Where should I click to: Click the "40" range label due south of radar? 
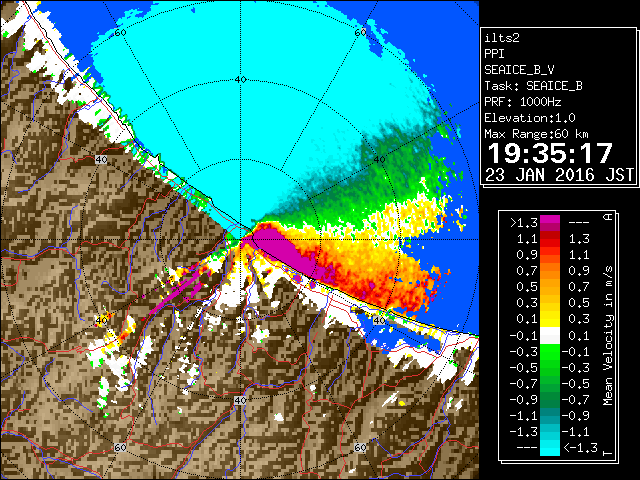click(240, 400)
